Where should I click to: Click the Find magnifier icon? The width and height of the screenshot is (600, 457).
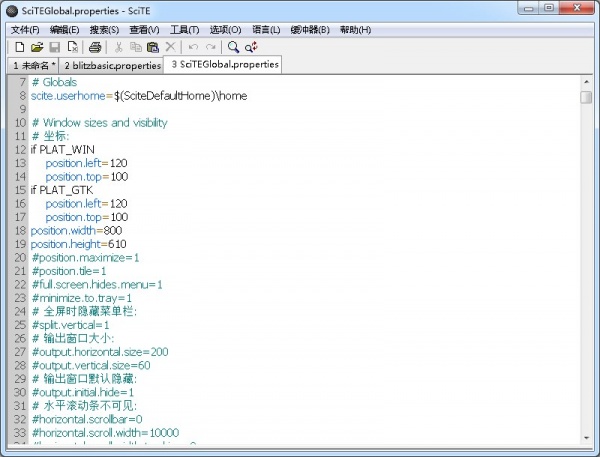[x=233, y=47]
